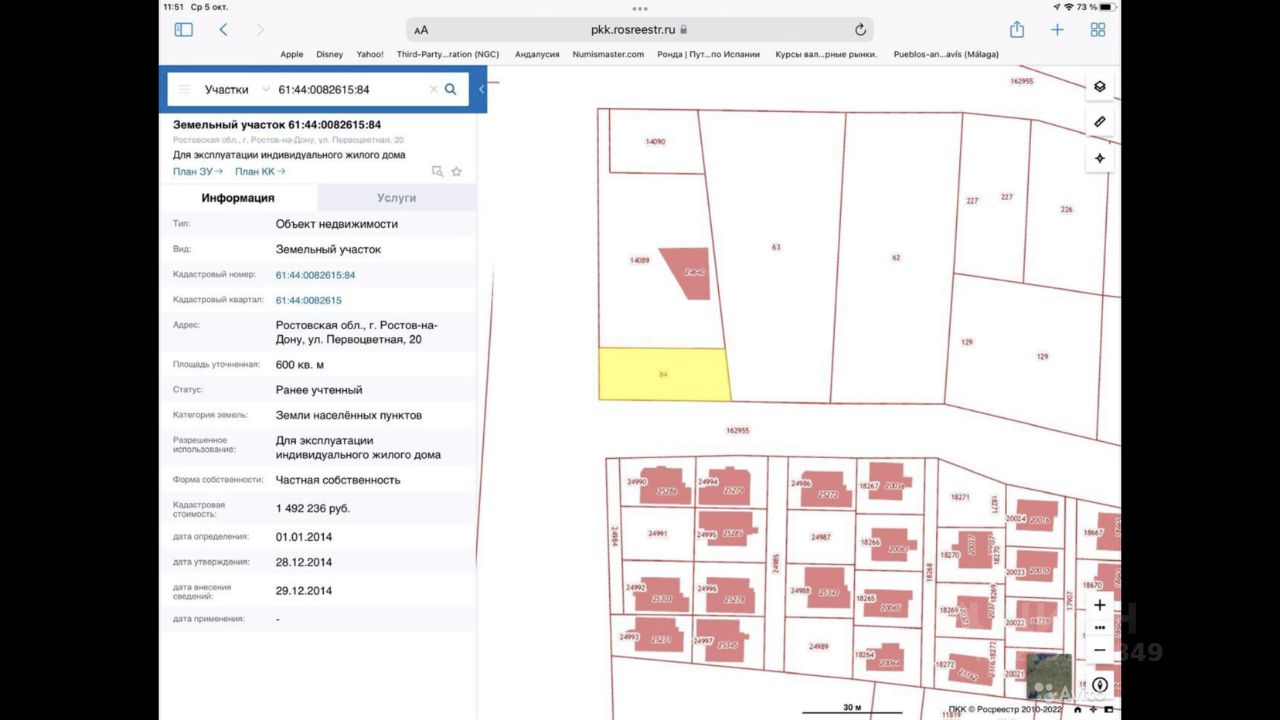Select parcel 14089 on the map
Viewport: 1280px width, 720px height.
640,260
